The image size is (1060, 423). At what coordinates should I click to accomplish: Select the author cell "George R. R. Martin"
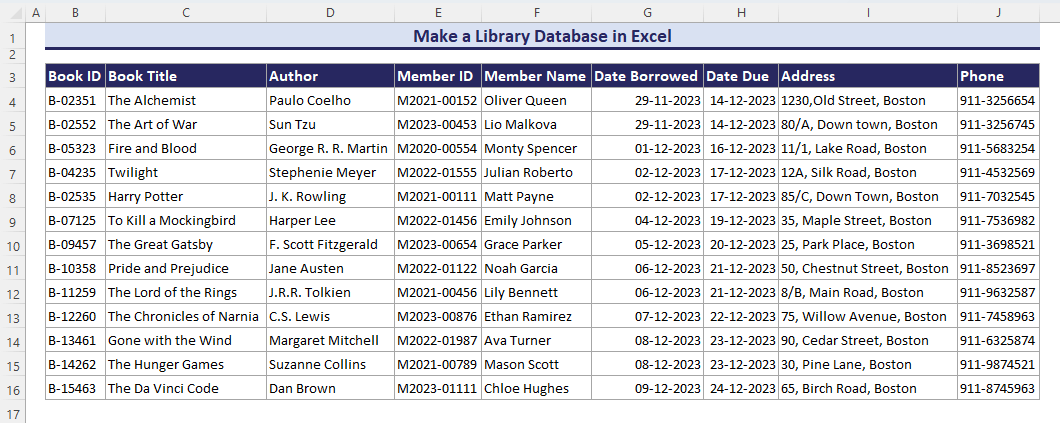pyautogui.click(x=330, y=148)
